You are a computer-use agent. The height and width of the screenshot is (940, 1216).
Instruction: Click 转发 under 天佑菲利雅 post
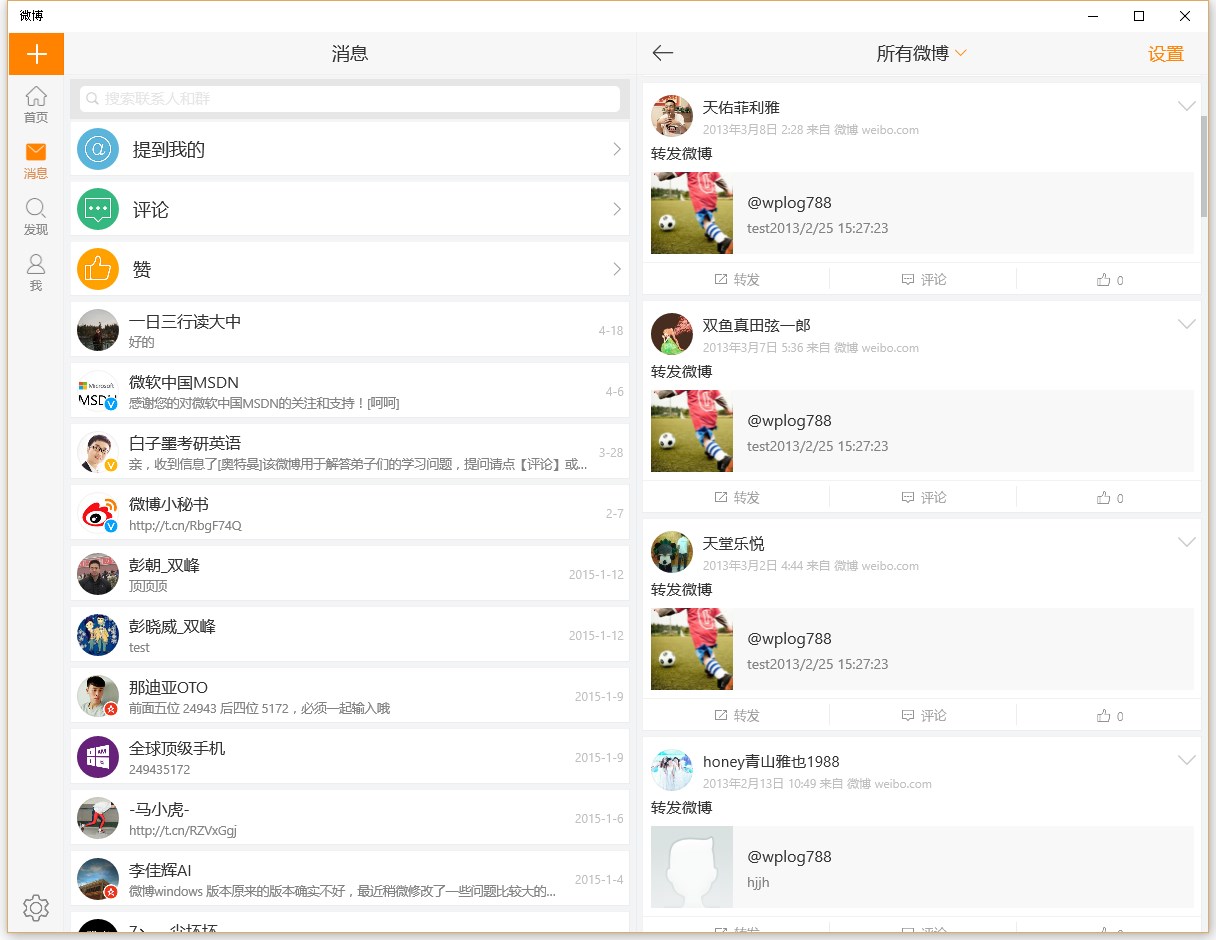737,280
